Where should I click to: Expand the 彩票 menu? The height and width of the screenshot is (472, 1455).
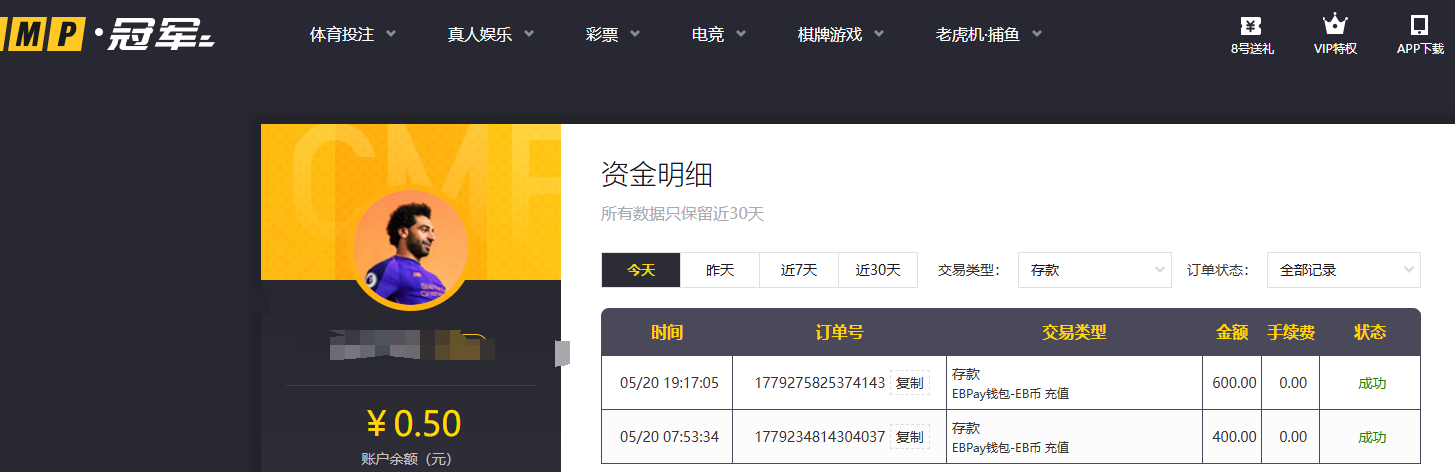coord(612,34)
